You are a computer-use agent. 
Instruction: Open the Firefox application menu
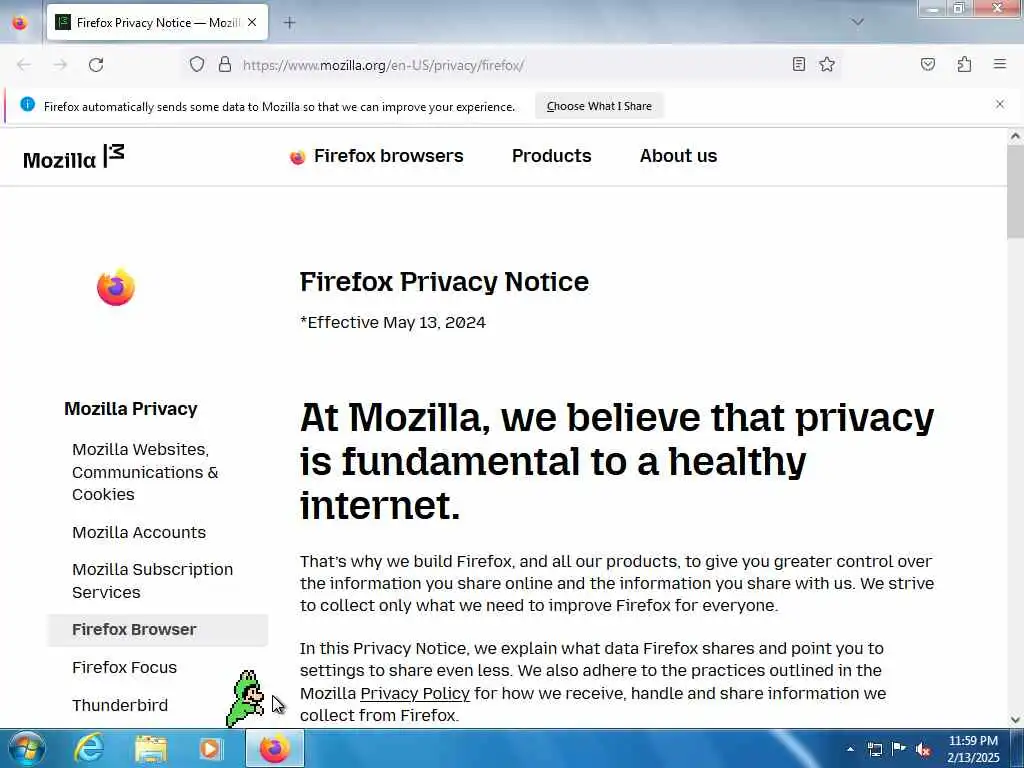coord(999,64)
